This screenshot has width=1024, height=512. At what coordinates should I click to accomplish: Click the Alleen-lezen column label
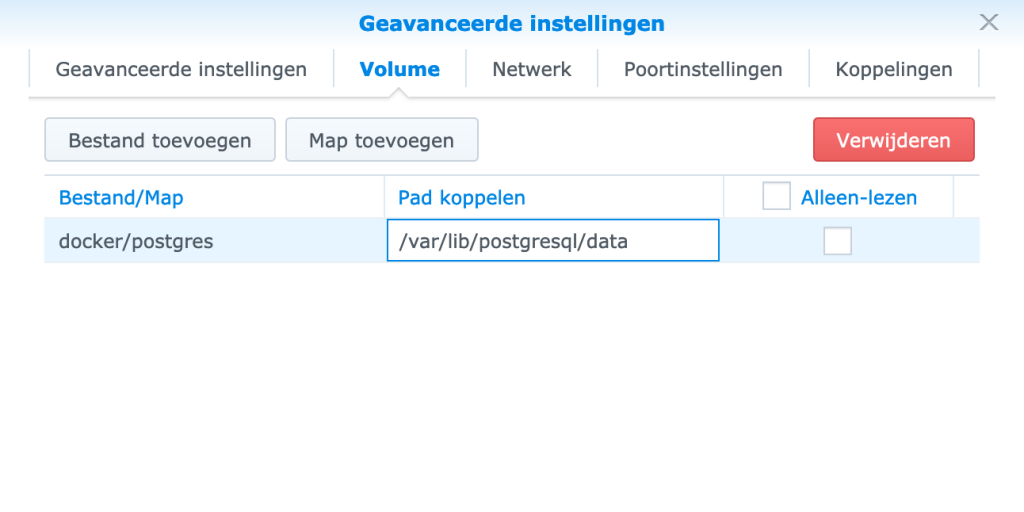coord(859,197)
